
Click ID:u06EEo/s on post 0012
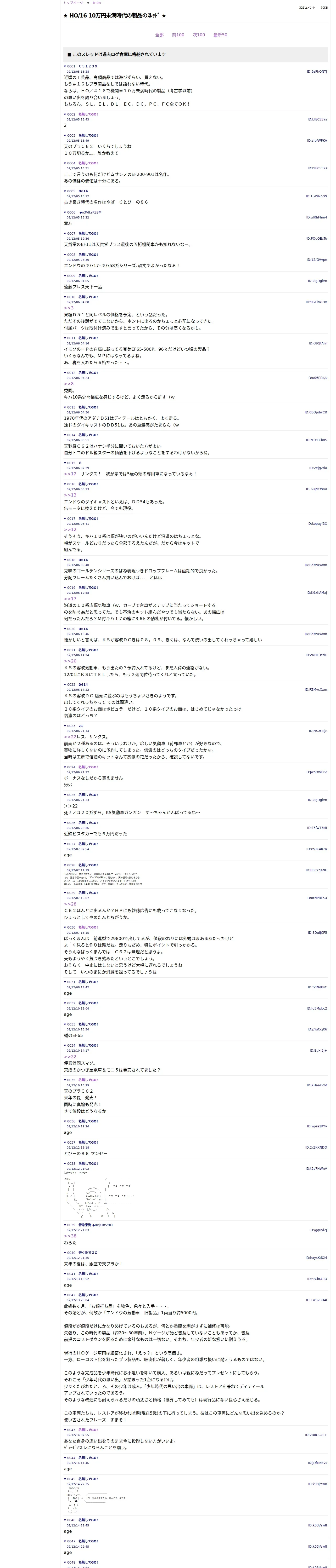[x=317, y=378]
